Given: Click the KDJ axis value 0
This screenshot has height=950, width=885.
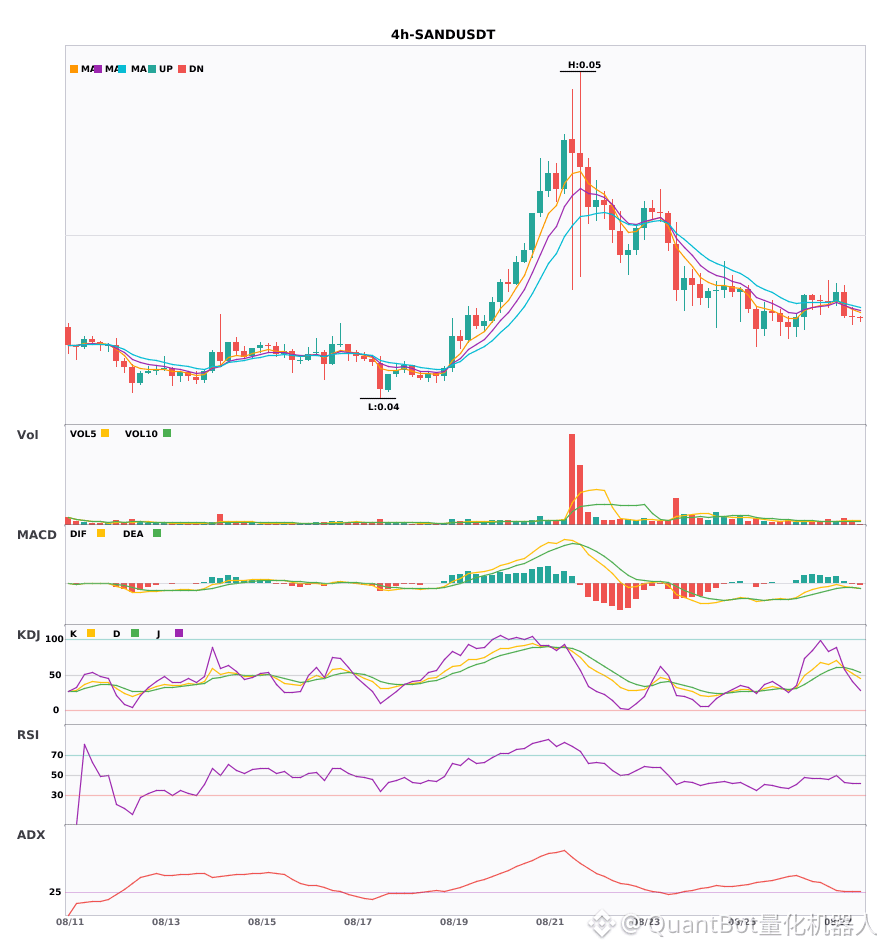Looking at the screenshot, I should (x=56, y=710).
